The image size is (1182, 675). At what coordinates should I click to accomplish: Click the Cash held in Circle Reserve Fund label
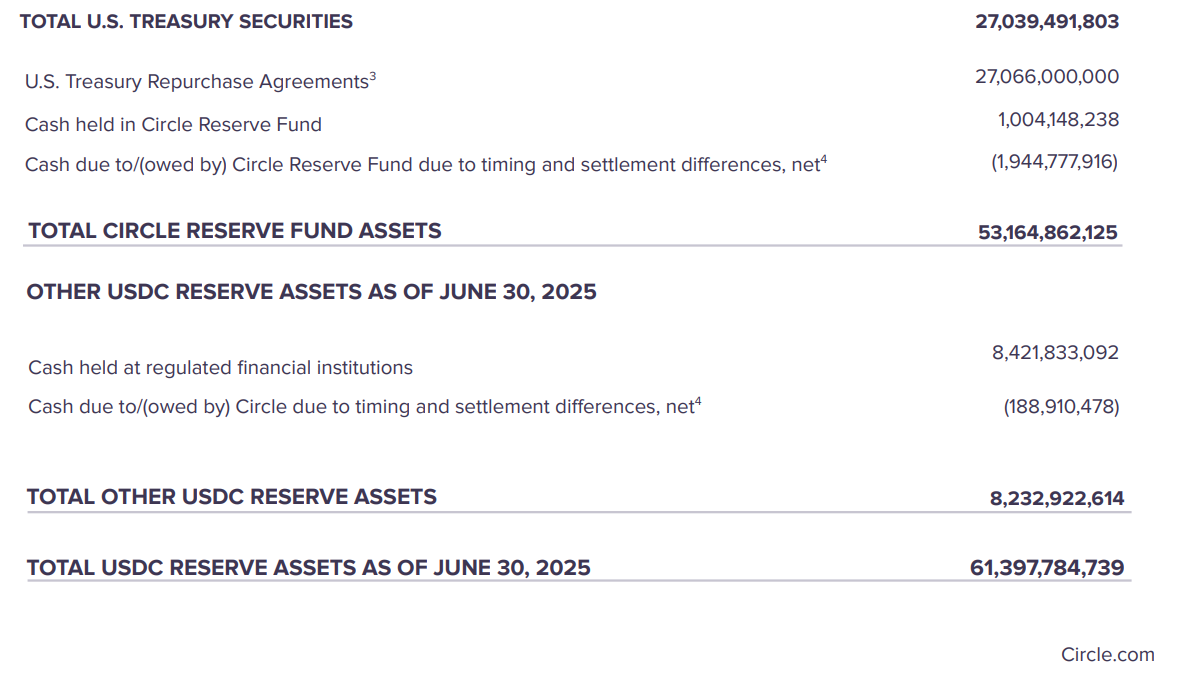point(173,125)
